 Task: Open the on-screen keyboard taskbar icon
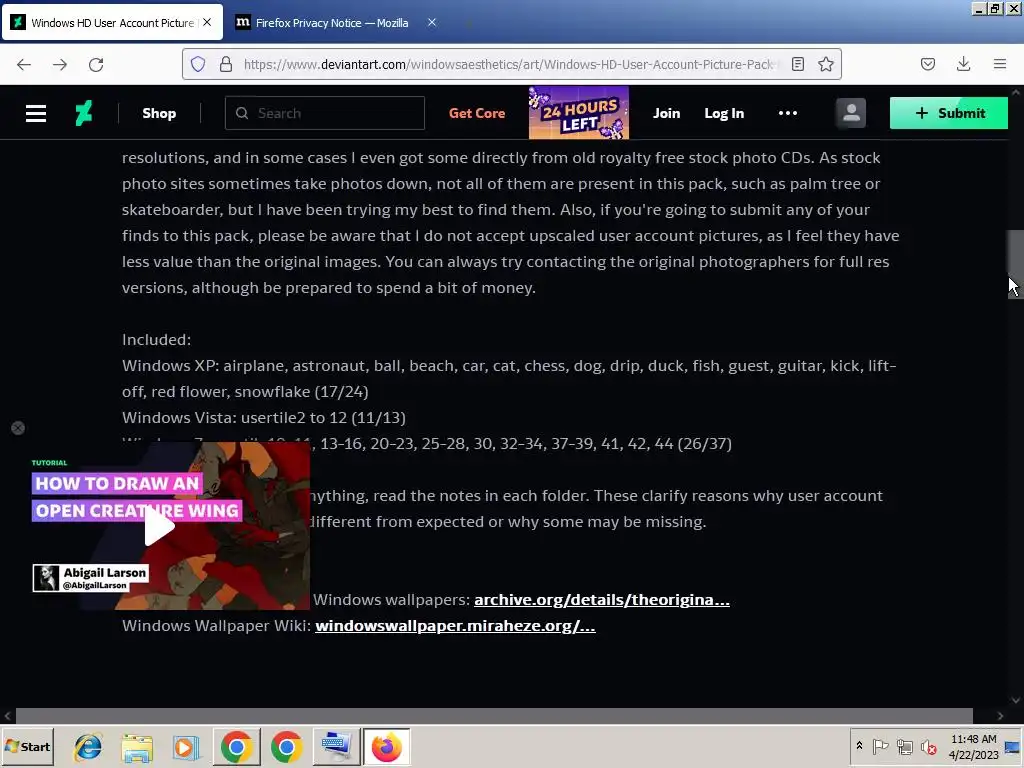point(336,747)
